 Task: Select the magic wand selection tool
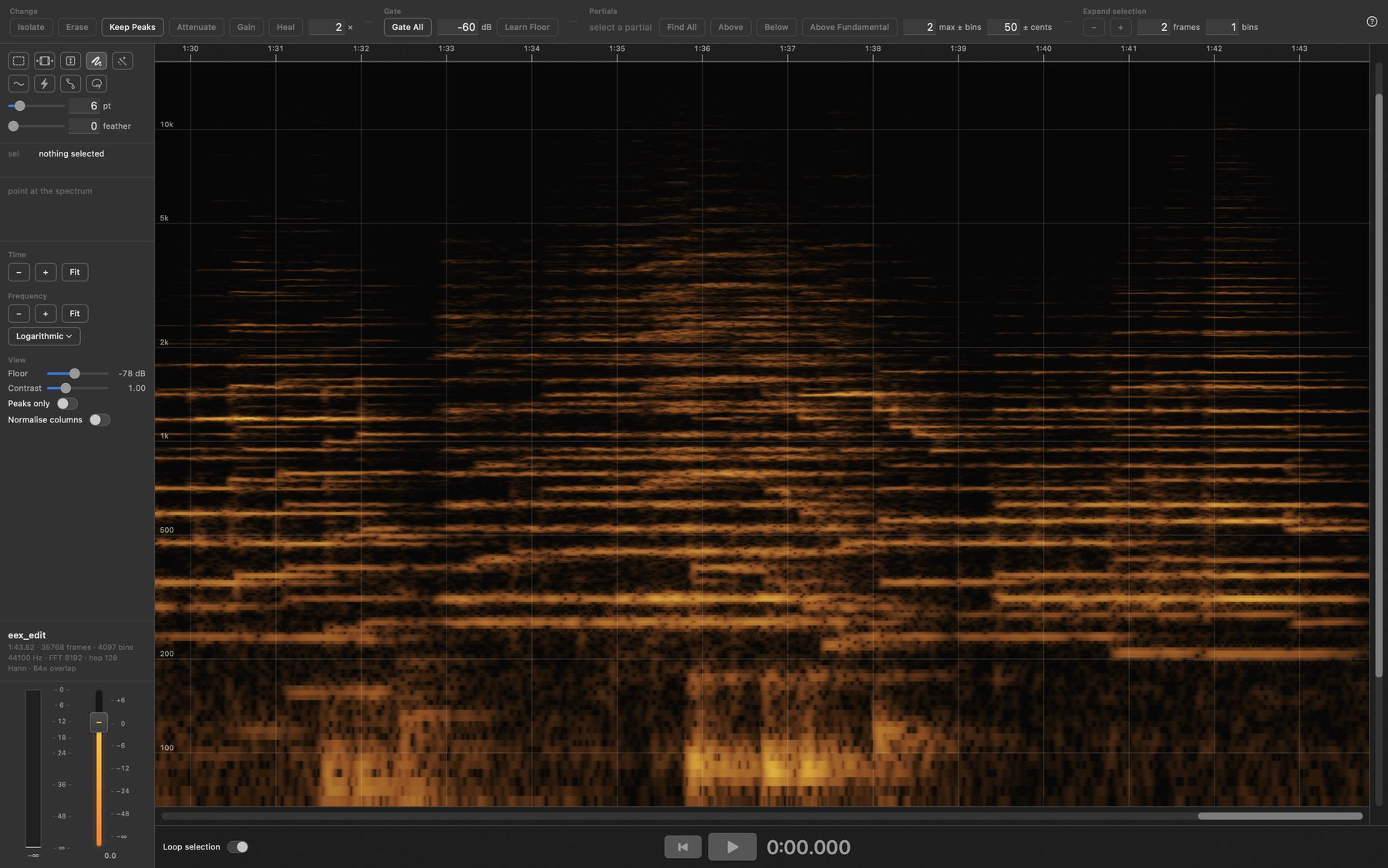122,61
